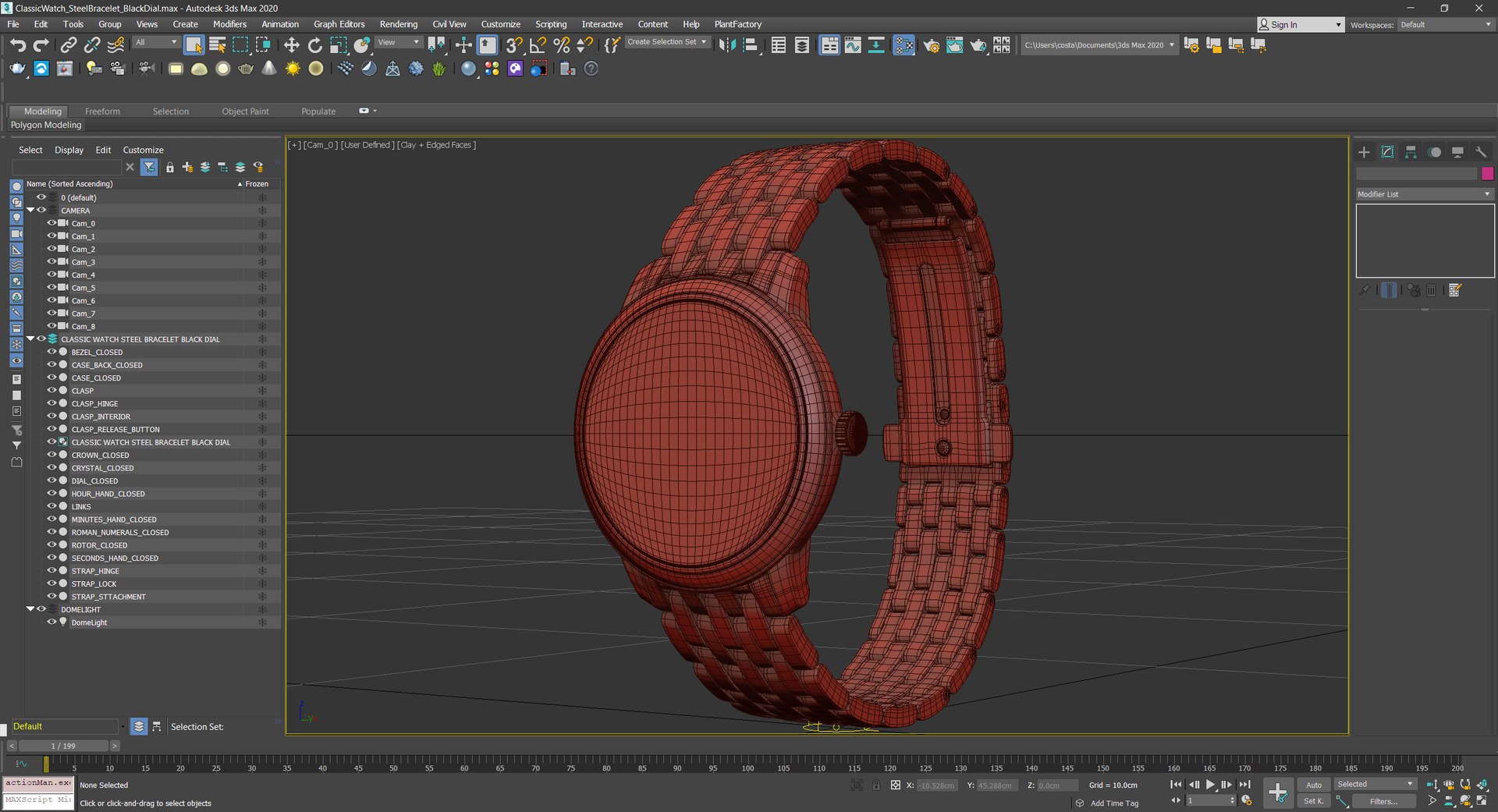1498x812 pixels.
Task: Click the Undo arrow icon
Action: [x=18, y=45]
